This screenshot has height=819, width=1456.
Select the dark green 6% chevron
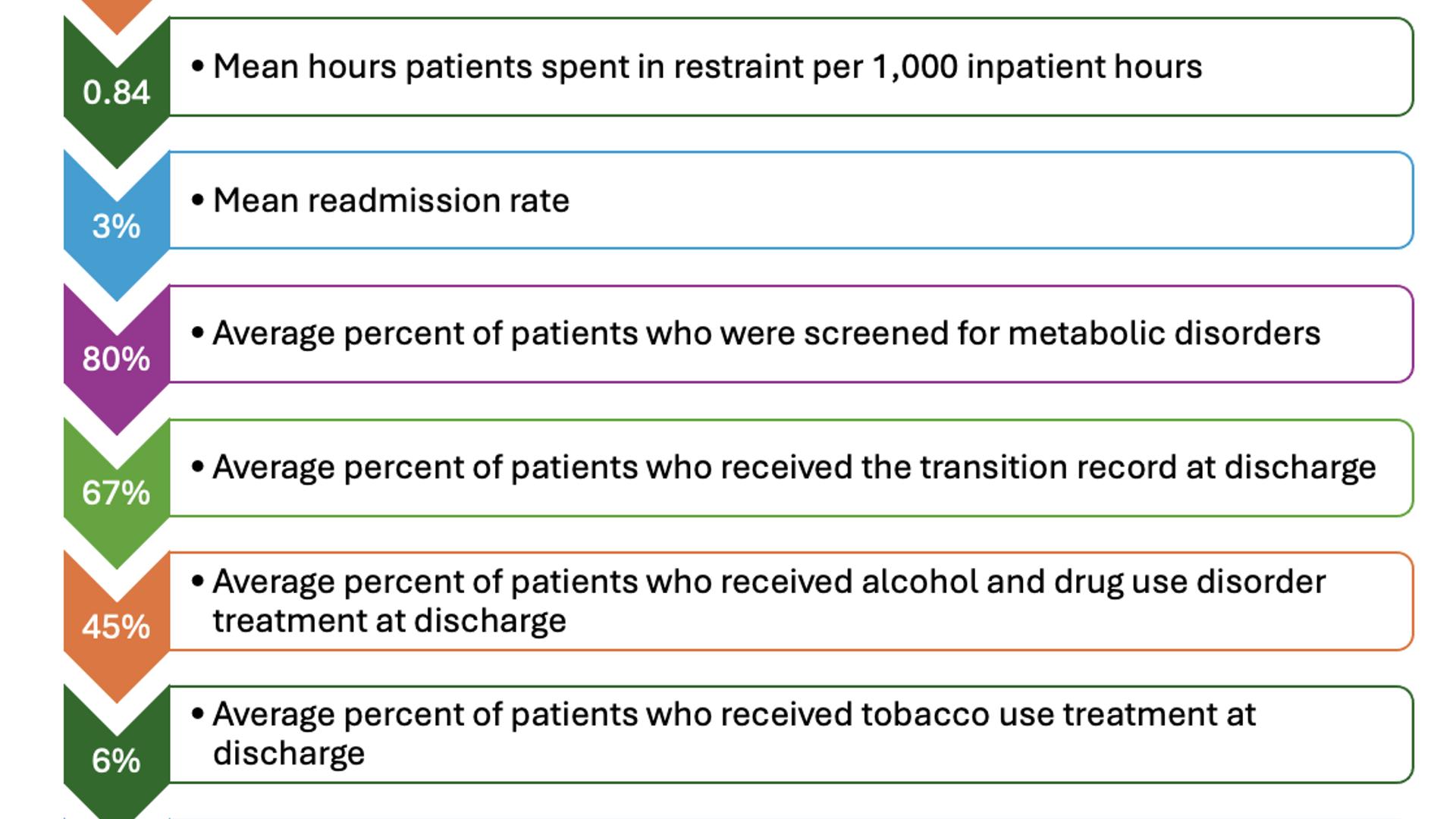[116, 760]
